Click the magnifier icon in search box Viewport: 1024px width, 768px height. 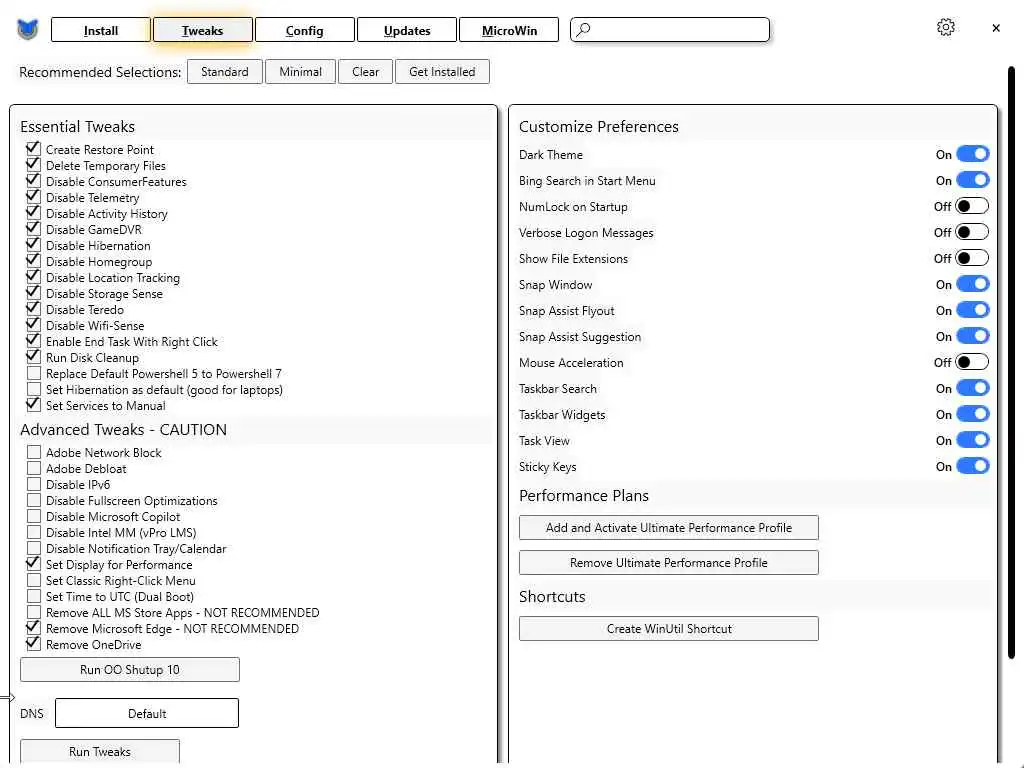pos(584,29)
